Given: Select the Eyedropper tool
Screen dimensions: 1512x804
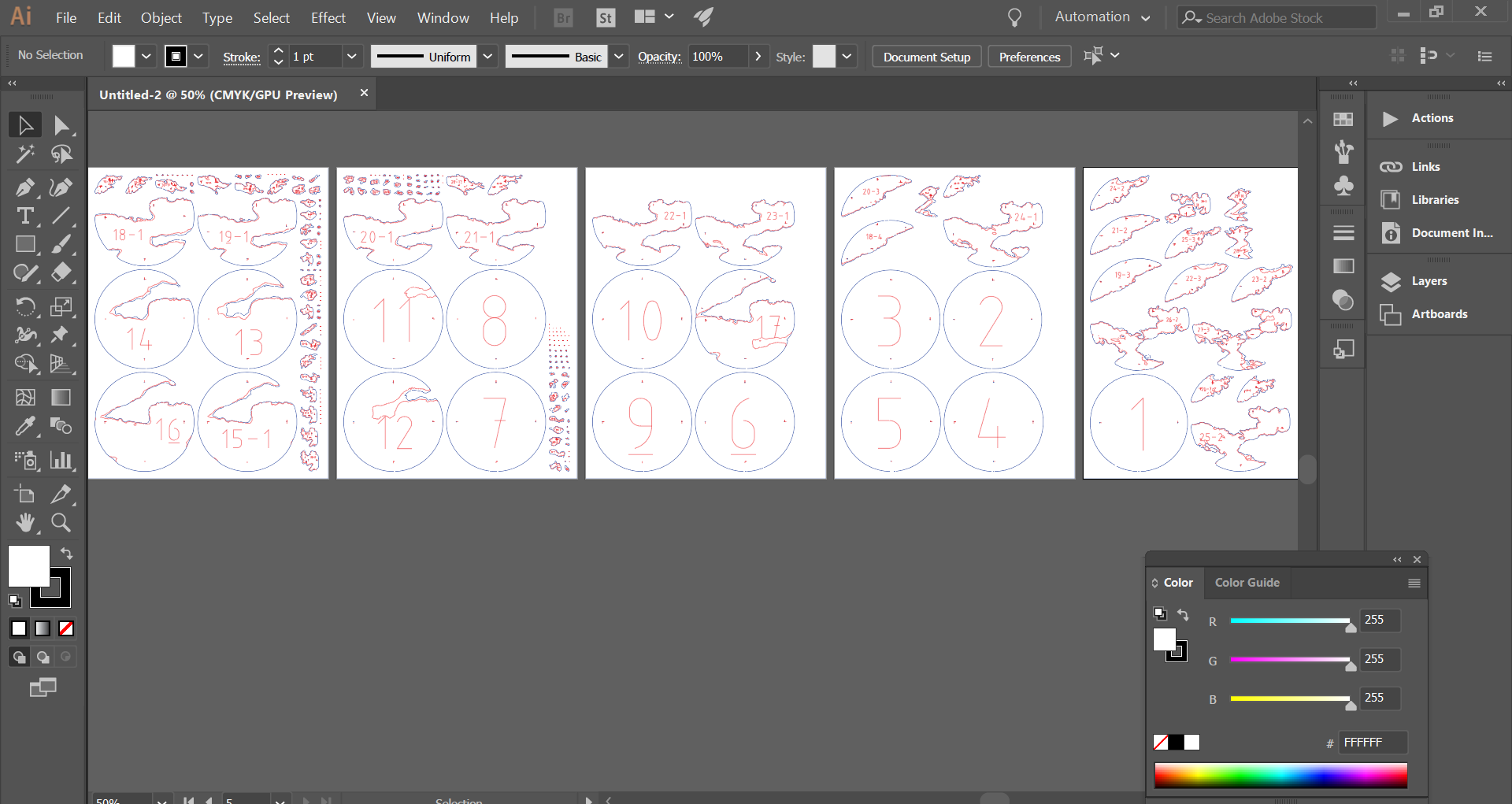Looking at the screenshot, I should click(x=25, y=426).
